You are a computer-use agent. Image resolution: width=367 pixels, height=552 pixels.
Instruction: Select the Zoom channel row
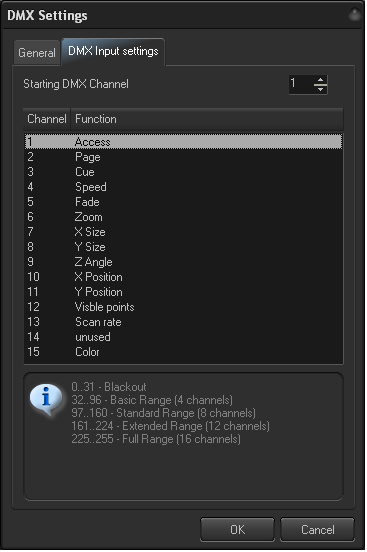(183, 217)
